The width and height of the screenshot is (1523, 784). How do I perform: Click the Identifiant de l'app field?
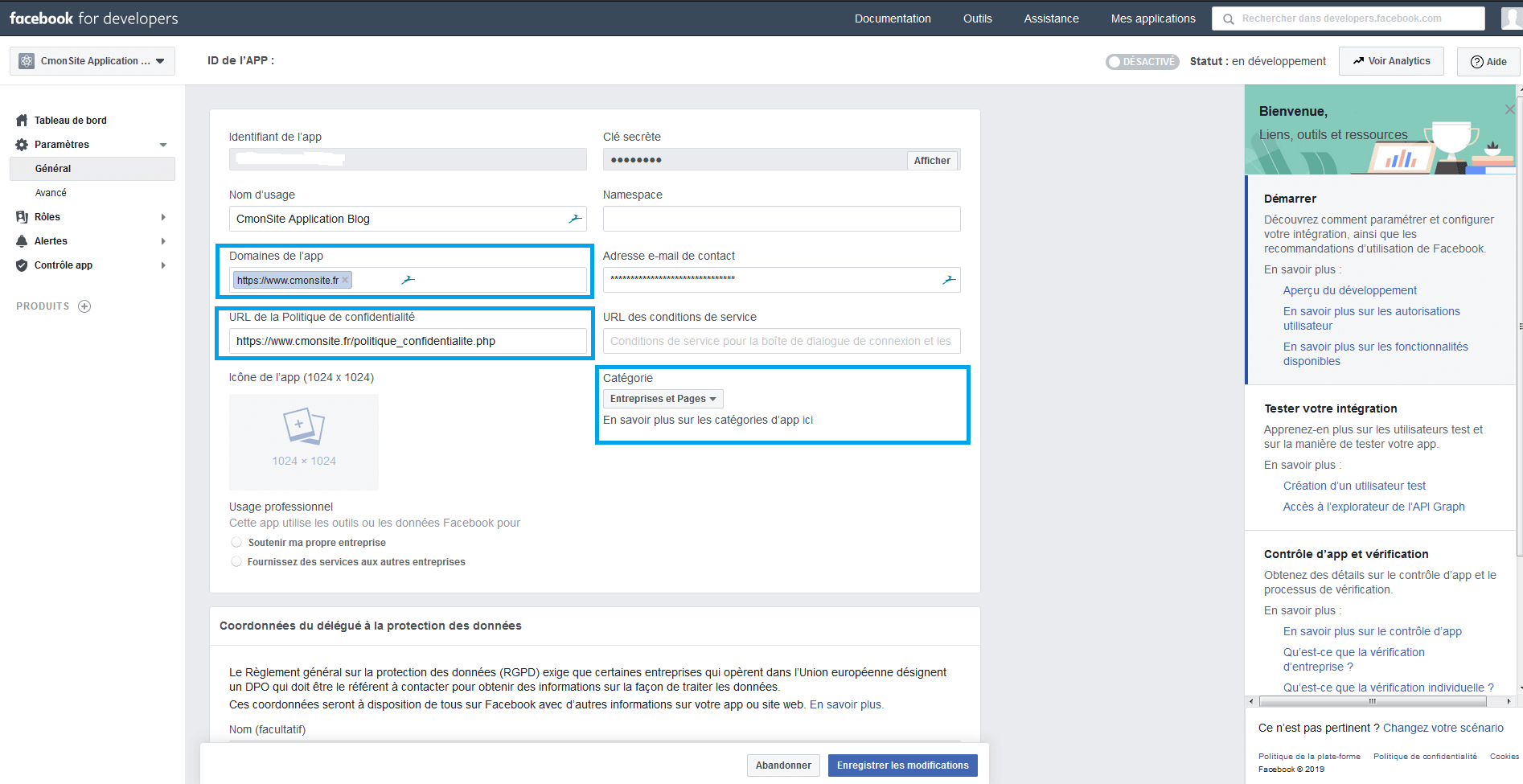(408, 159)
